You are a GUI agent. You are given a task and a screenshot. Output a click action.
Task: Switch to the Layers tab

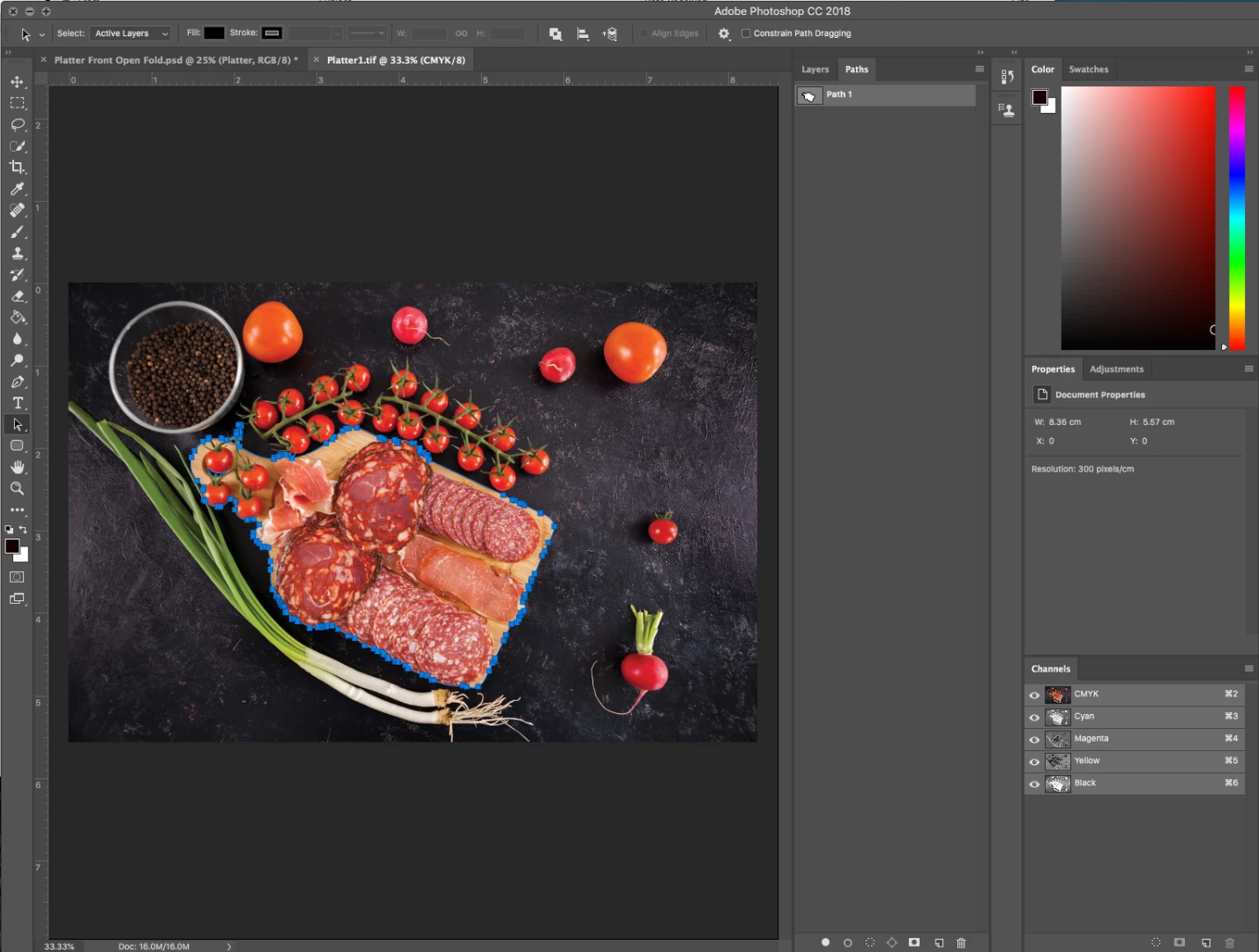coord(815,69)
